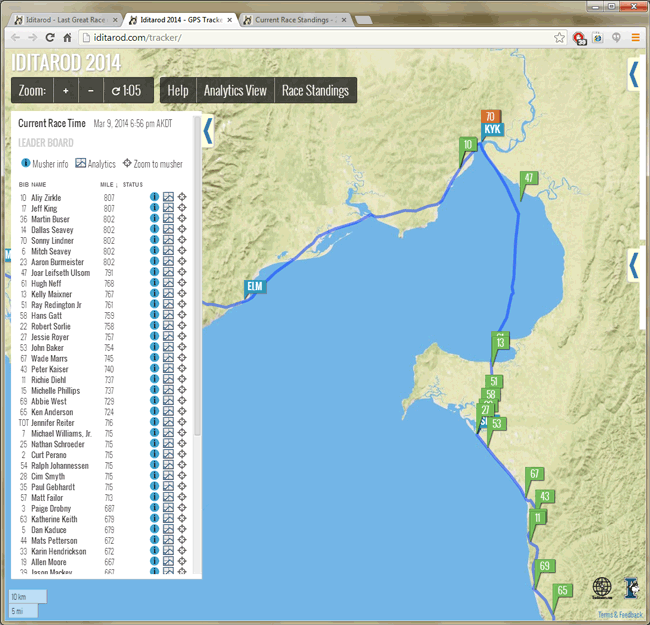Zoom to musher Peter Kaiser
The image size is (650, 625).
tap(182, 368)
